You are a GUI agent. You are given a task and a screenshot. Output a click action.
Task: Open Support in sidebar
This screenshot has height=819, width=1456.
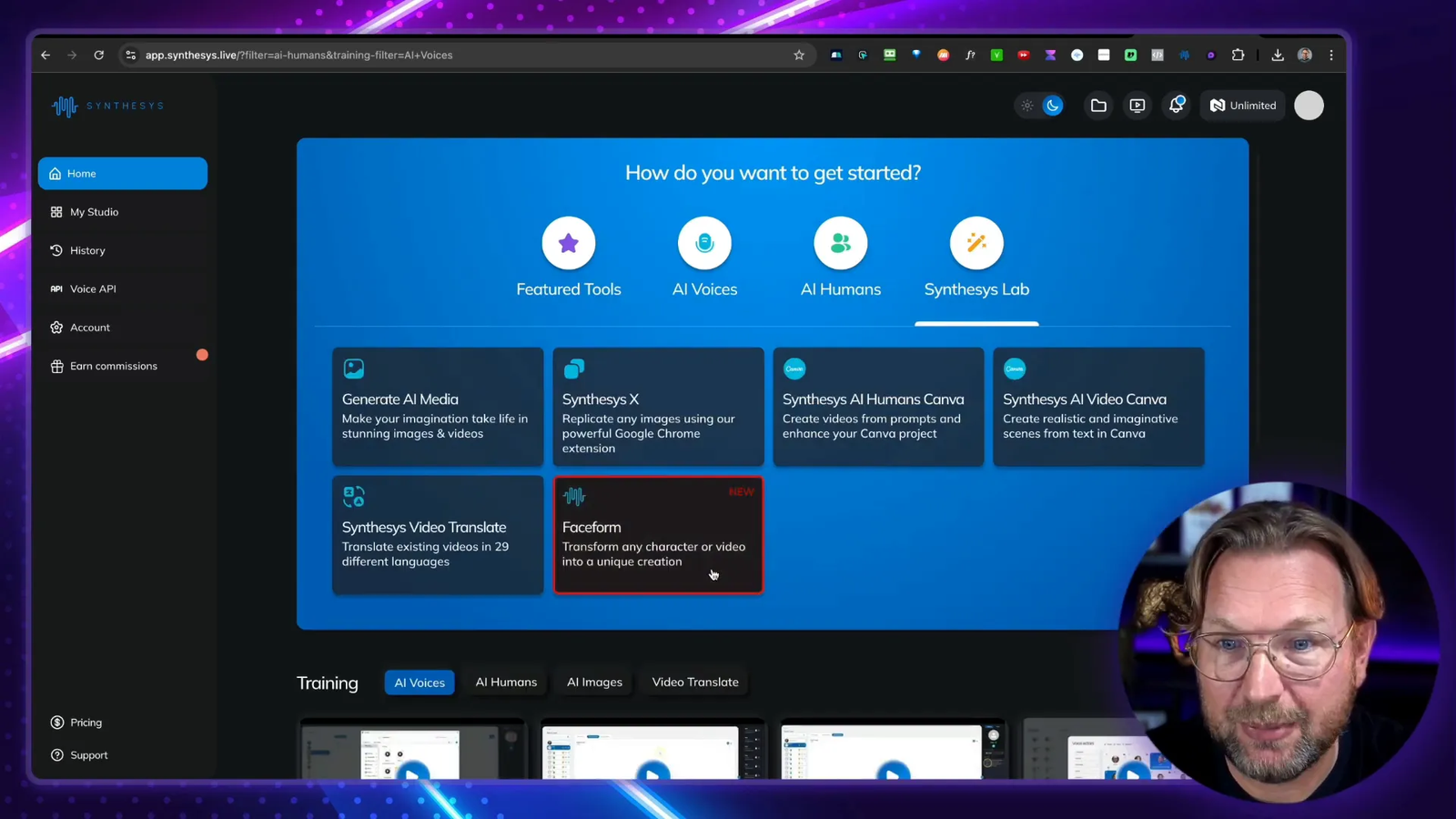pos(80,755)
